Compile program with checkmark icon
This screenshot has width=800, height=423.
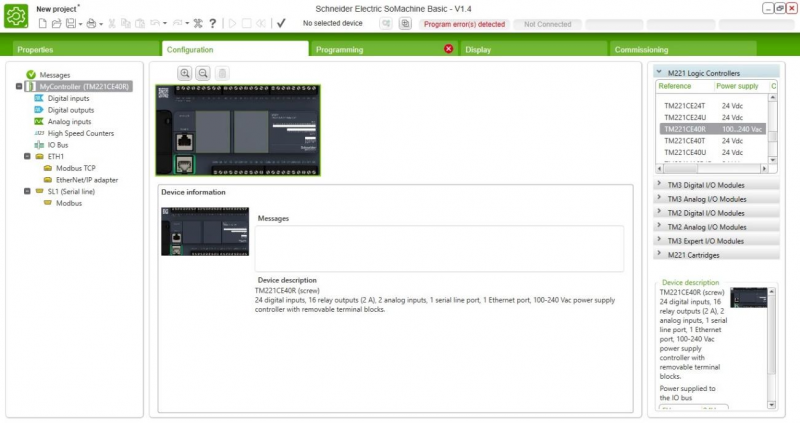[281, 23]
